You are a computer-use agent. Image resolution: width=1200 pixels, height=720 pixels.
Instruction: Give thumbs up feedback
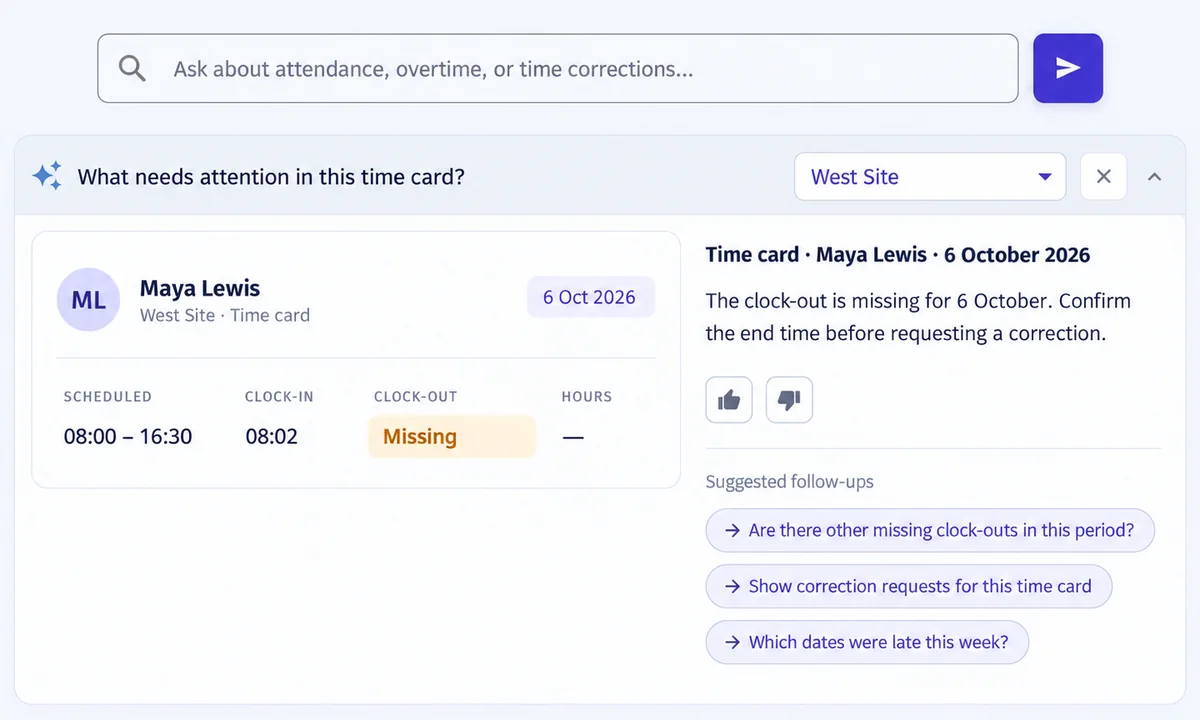coord(729,400)
